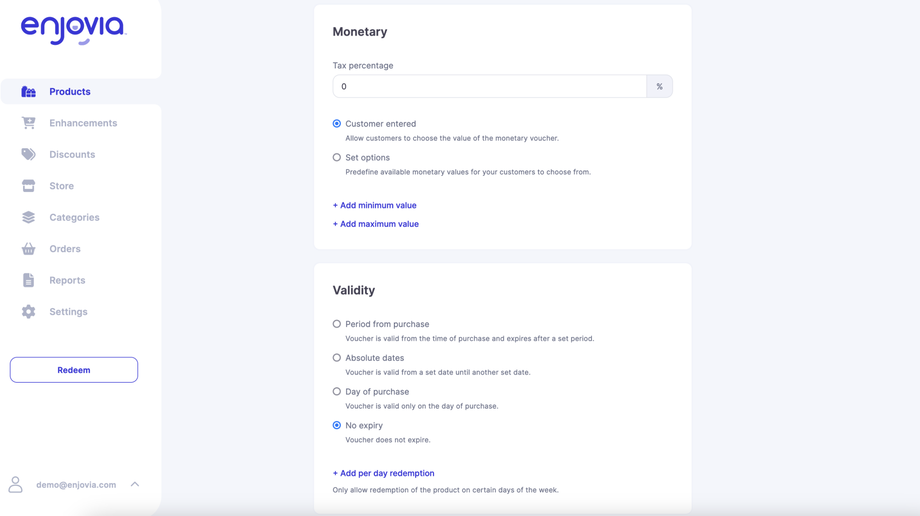Go to Reports in sidebar

click(67, 280)
